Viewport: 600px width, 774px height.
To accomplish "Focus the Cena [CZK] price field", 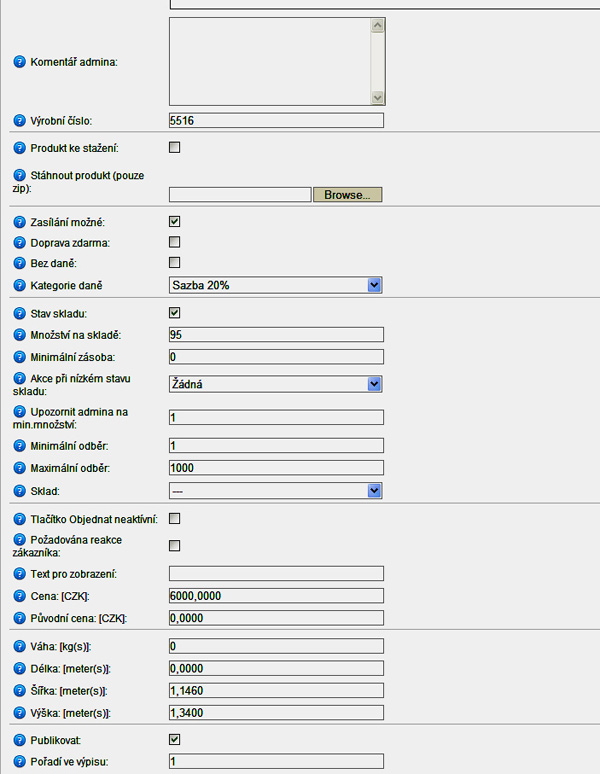I will [x=276, y=596].
